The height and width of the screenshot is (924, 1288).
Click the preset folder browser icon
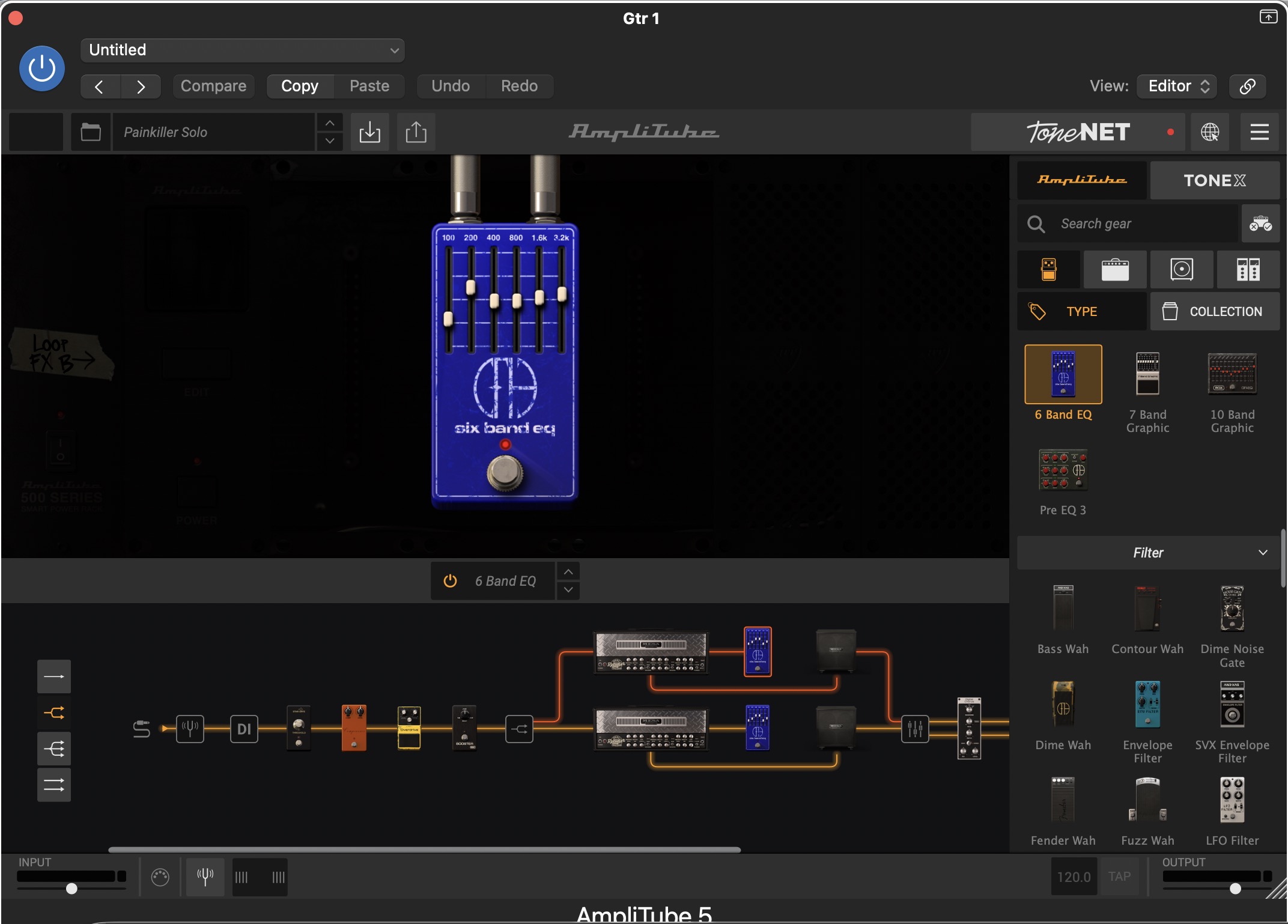tap(91, 132)
